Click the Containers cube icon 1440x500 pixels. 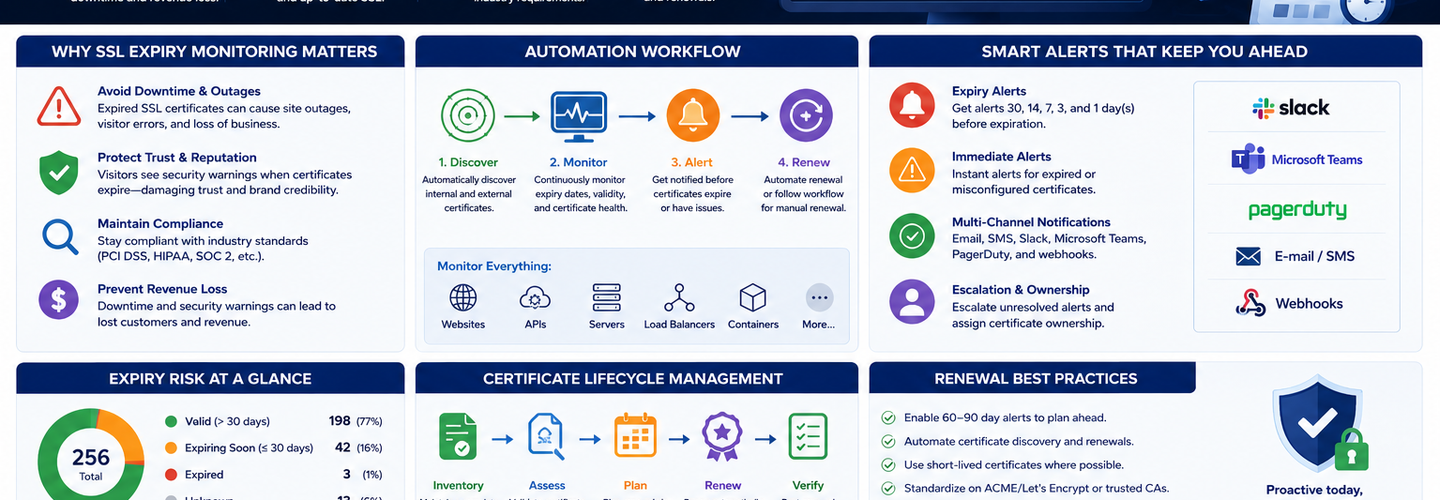click(x=752, y=298)
